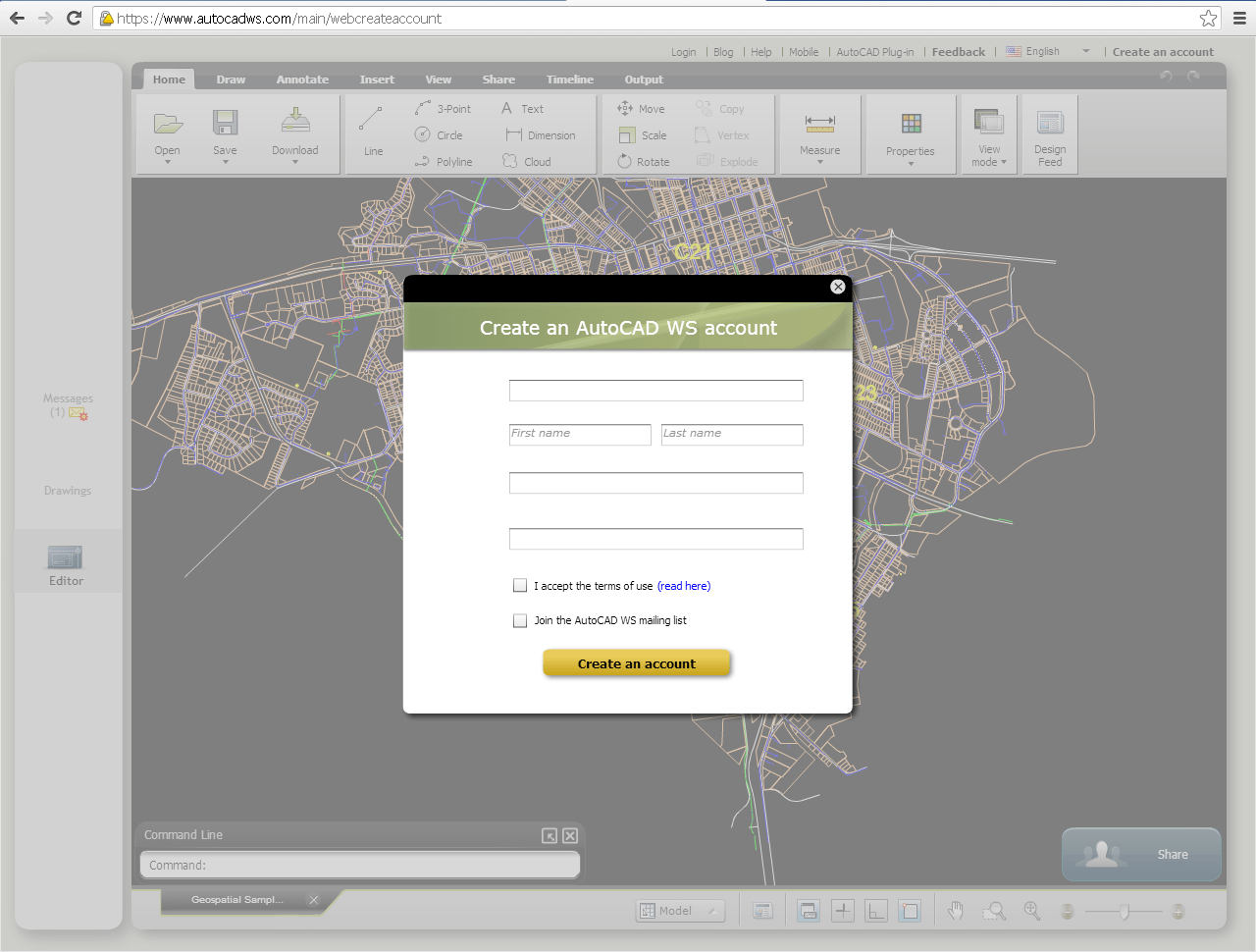This screenshot has width=1256, height=952.
Task: Expand the Command Line panel
Action: coord(549,835)
